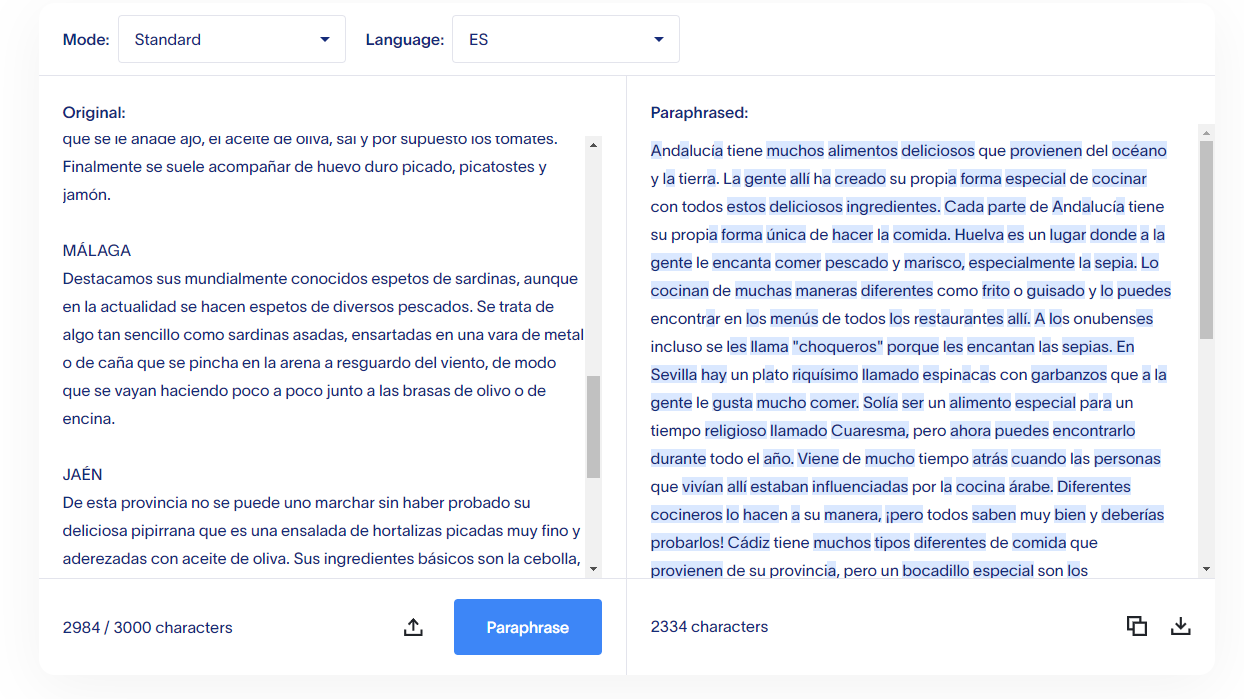The height and width of the screenshot is (699, 1244).
Task: Click the blue Paraphrase button
Action: coord(527,627)
